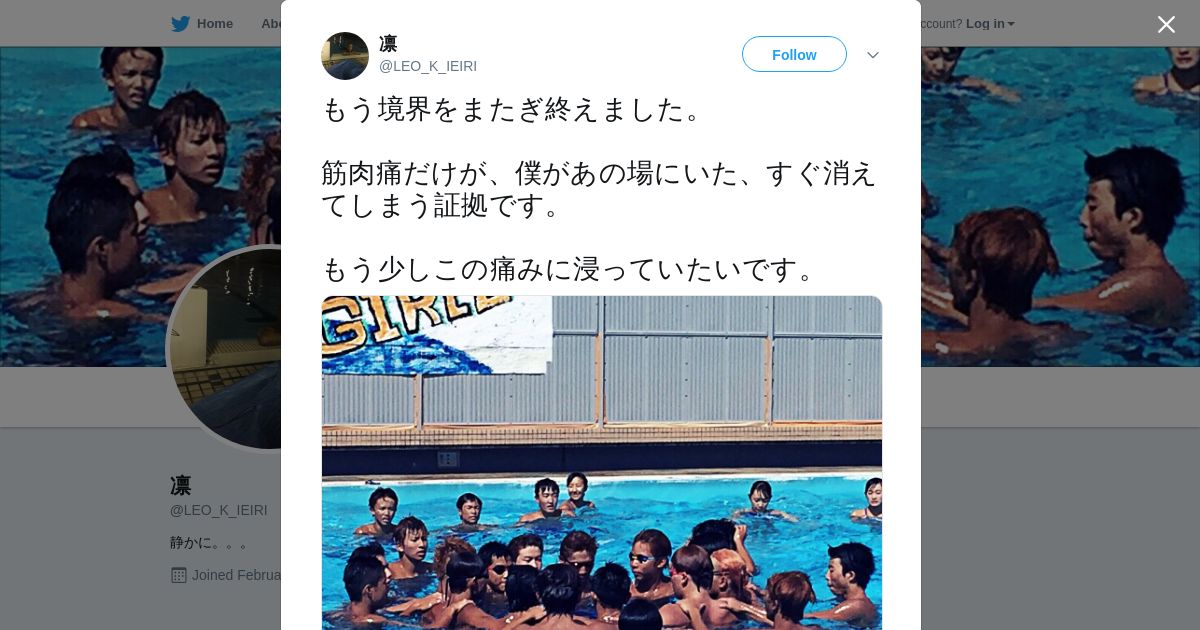Close the tweet overlay with X
1200x630 pixels.
[x=1166, y=24]
